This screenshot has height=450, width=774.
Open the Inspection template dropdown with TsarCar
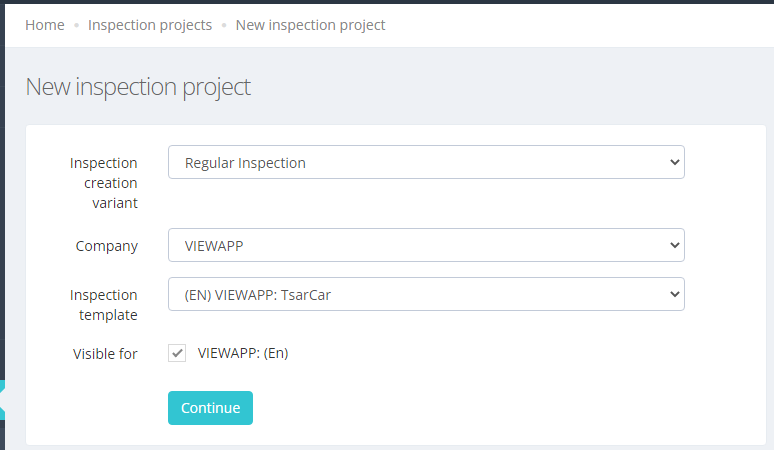(426, 294)
